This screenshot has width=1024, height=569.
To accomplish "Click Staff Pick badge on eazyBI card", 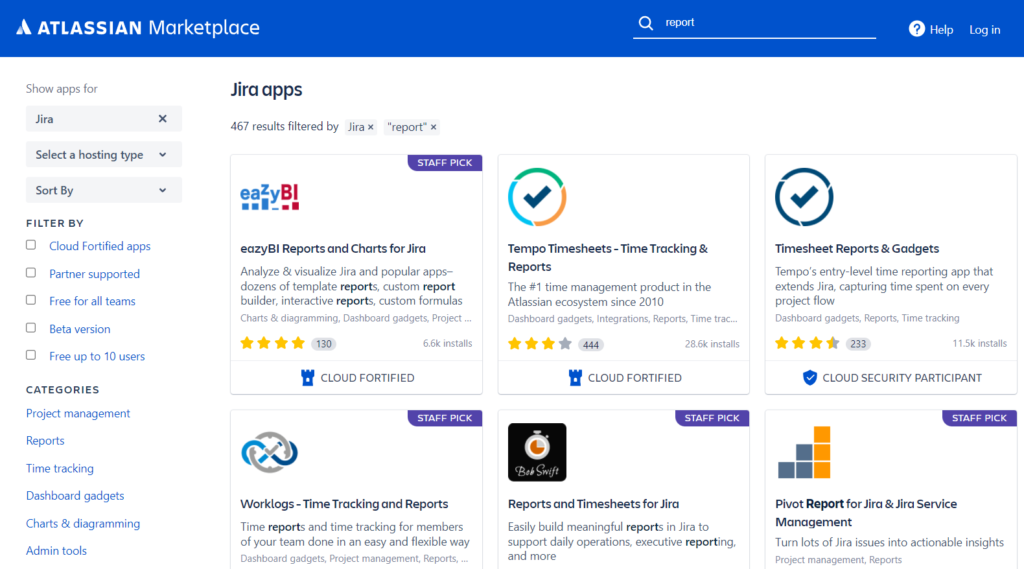I will 445,163.
